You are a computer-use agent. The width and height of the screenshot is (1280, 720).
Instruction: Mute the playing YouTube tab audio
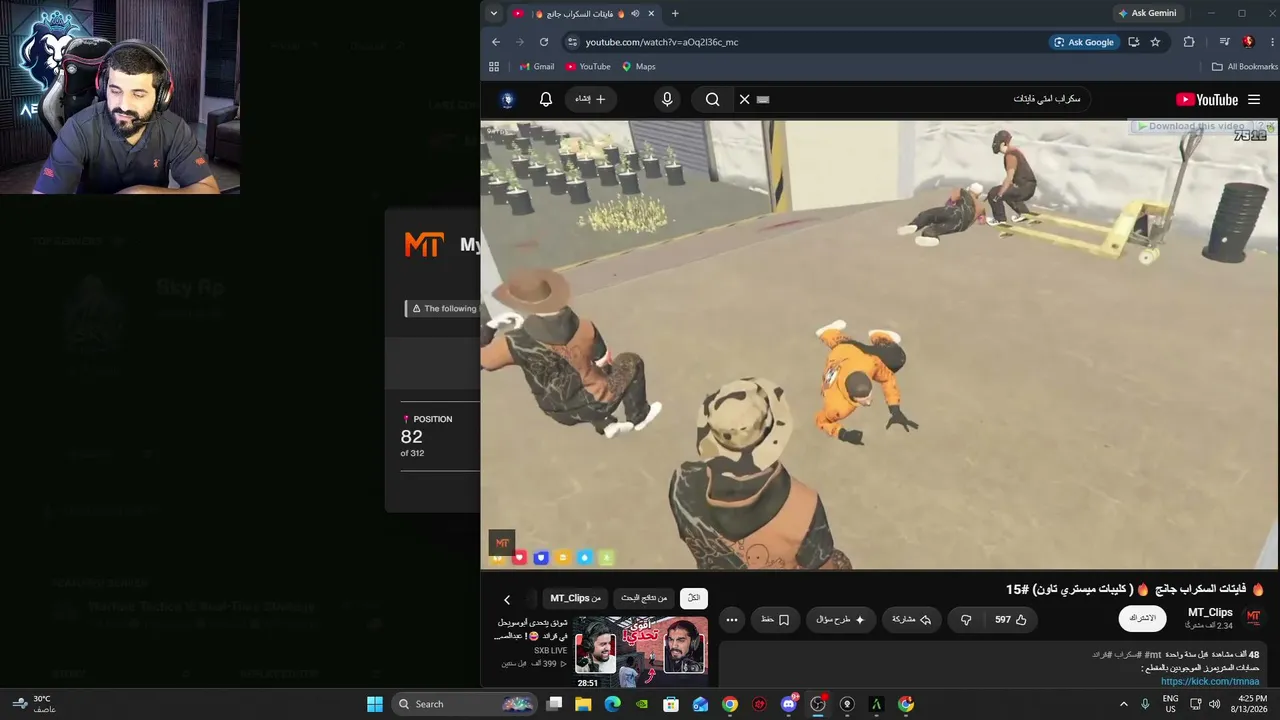point(635,14)
